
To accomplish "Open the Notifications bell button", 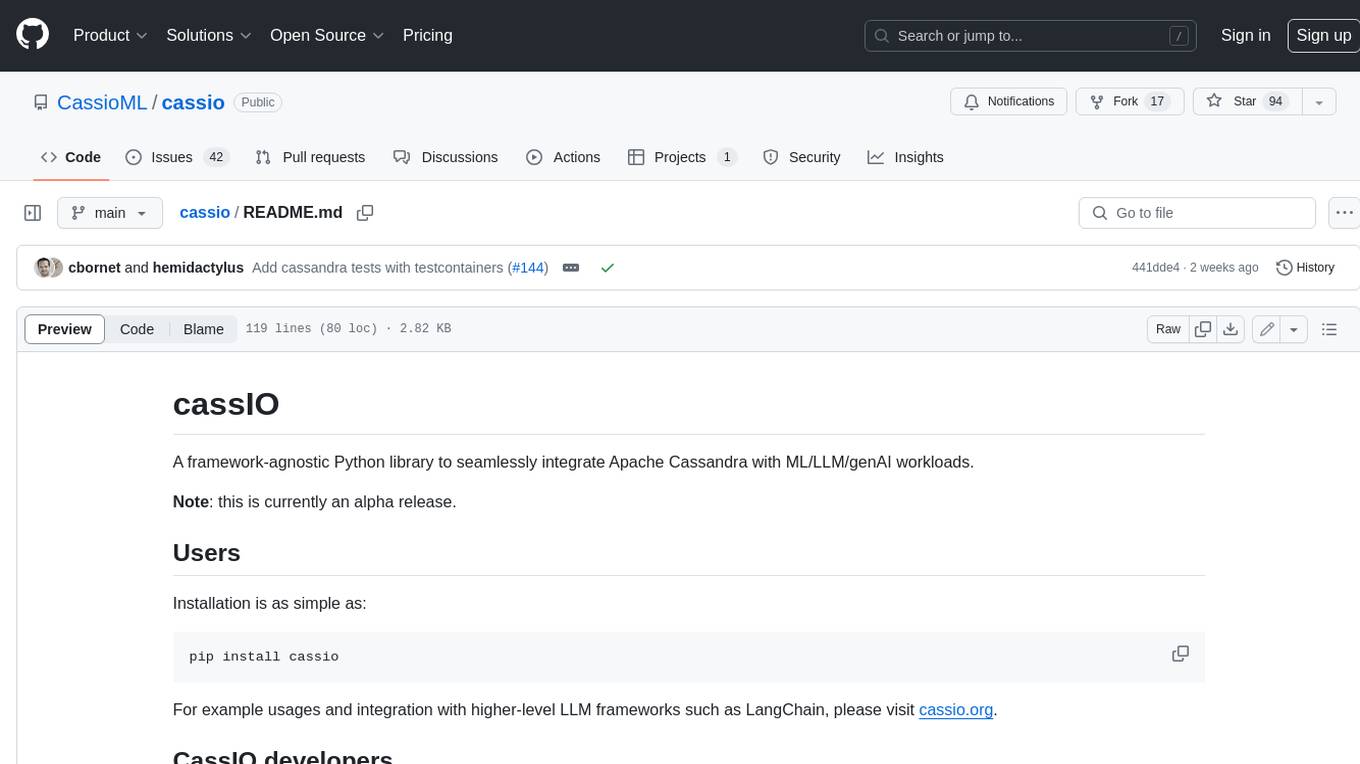I will (x=1009, y=102).
